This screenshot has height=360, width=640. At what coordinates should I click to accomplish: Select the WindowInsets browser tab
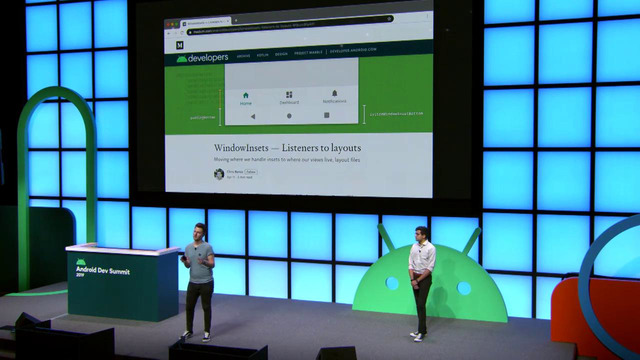pyautogui.click(x=205, y=22)
